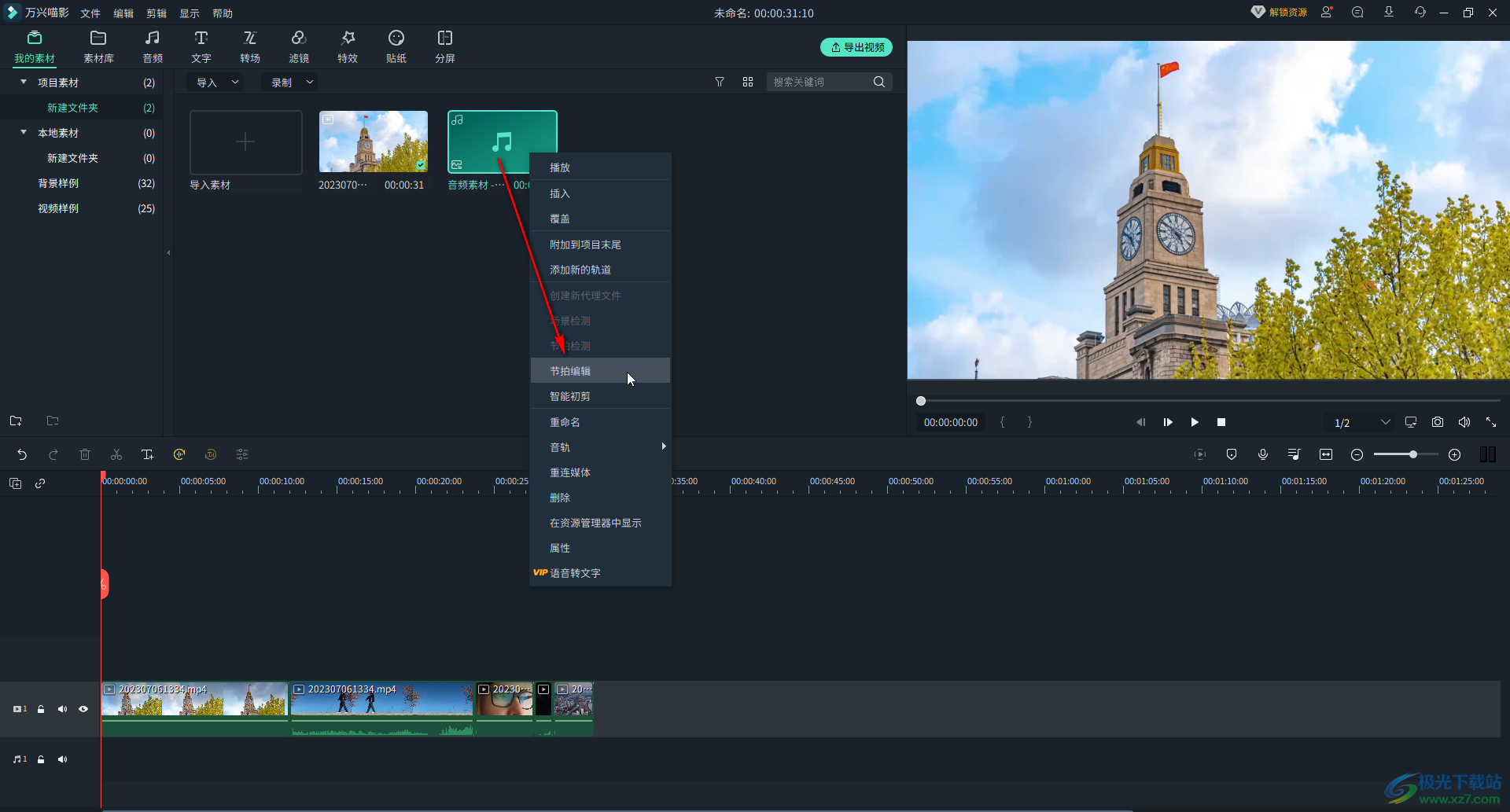This screenshot has width=1510, height=812.
Task: Open the 音频 tab
Action: point(153,47)
